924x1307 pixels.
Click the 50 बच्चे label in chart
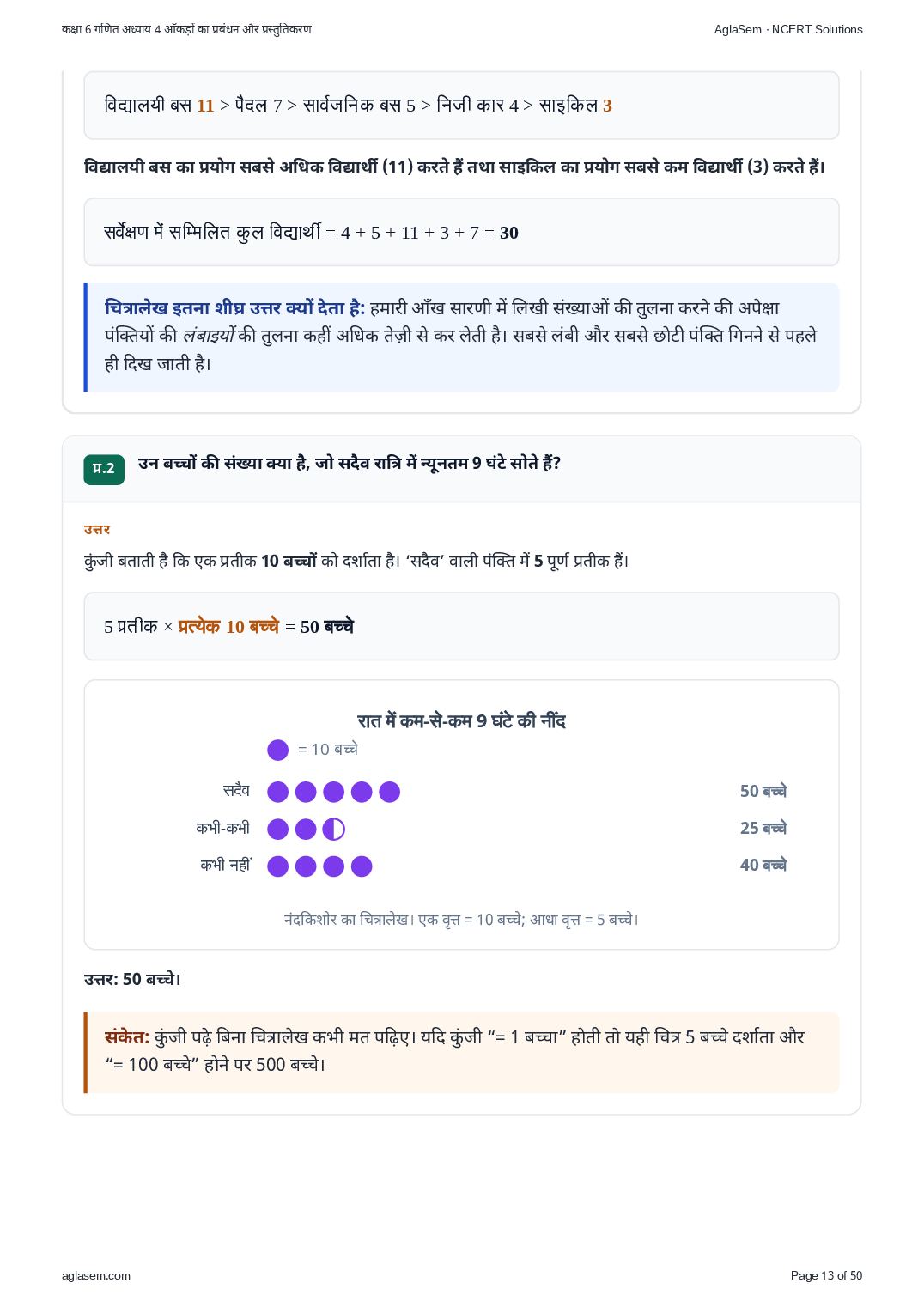[x=763, y=791]
